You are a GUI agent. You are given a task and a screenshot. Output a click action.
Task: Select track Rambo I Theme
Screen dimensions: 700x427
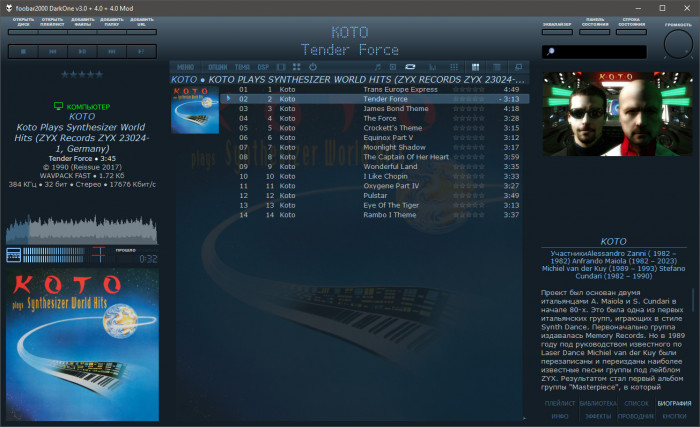(x=374, y=215)
